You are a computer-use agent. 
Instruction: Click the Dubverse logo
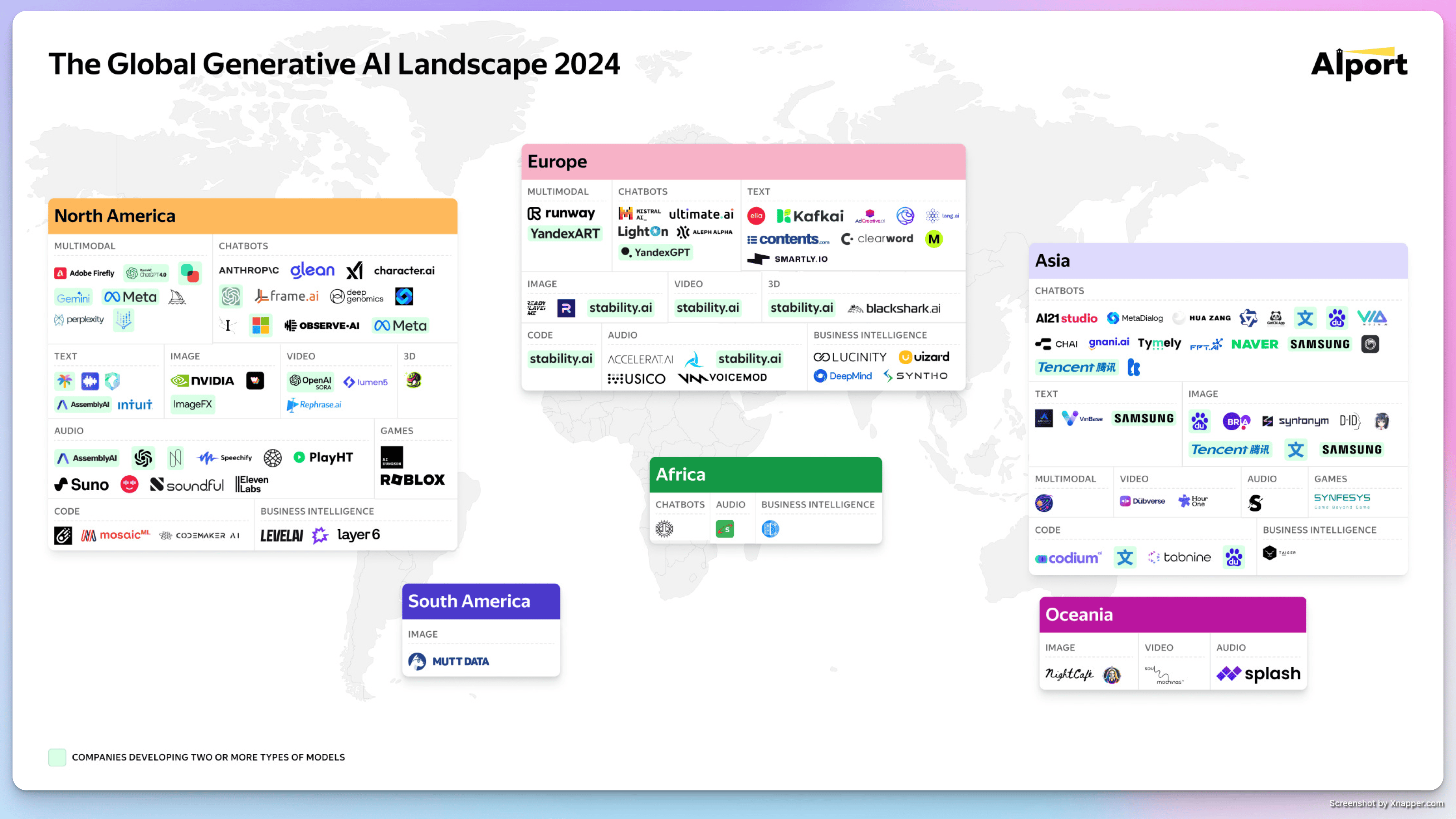point(1142,501)
